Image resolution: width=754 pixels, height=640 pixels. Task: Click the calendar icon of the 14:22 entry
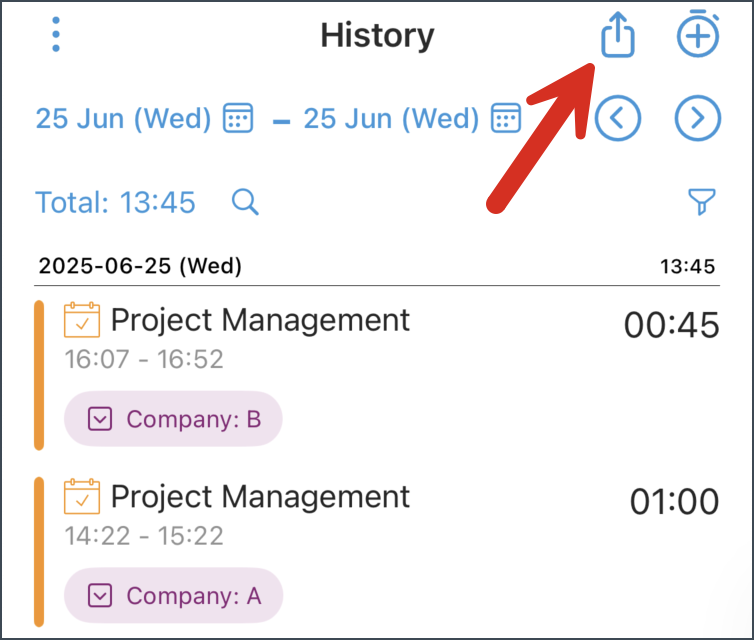pyautogui.click(x=82, y=497)
